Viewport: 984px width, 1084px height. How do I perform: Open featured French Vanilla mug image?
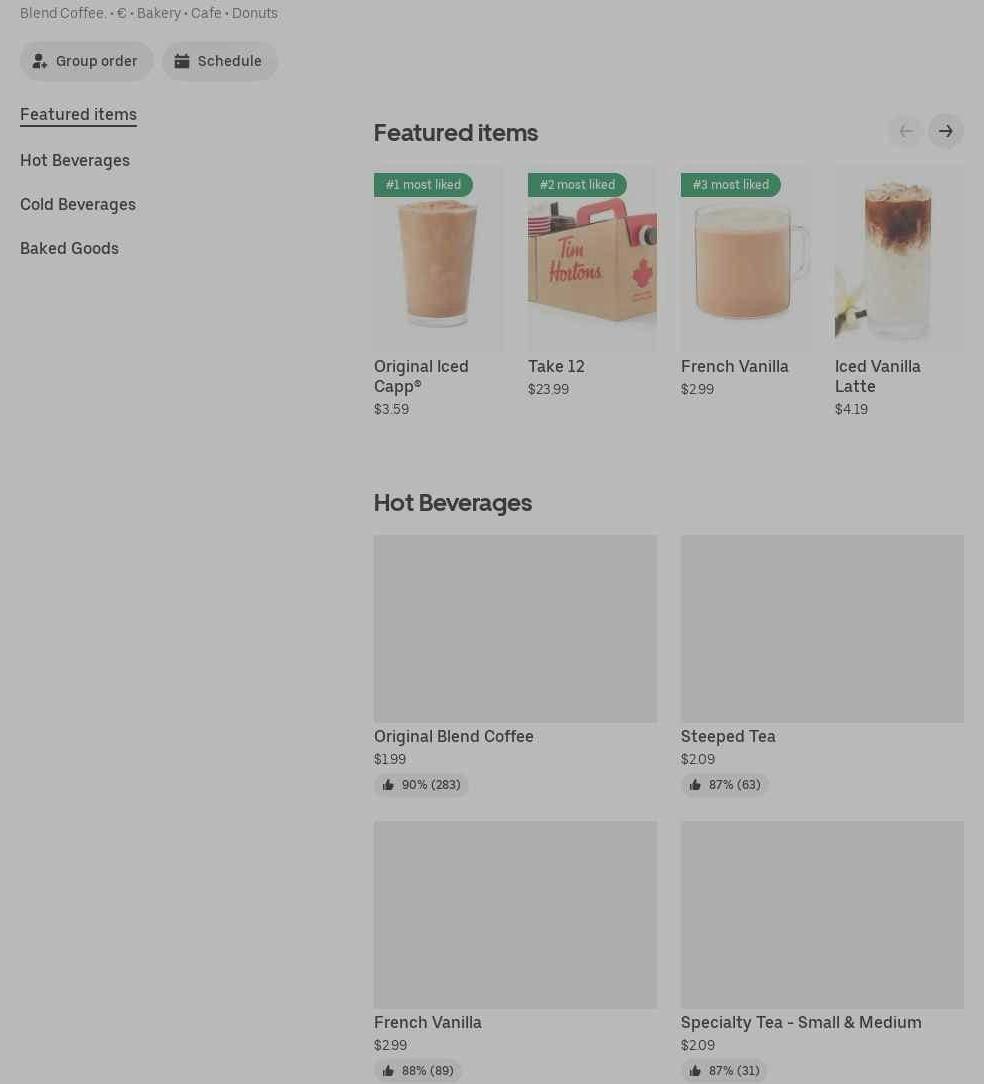745,257
